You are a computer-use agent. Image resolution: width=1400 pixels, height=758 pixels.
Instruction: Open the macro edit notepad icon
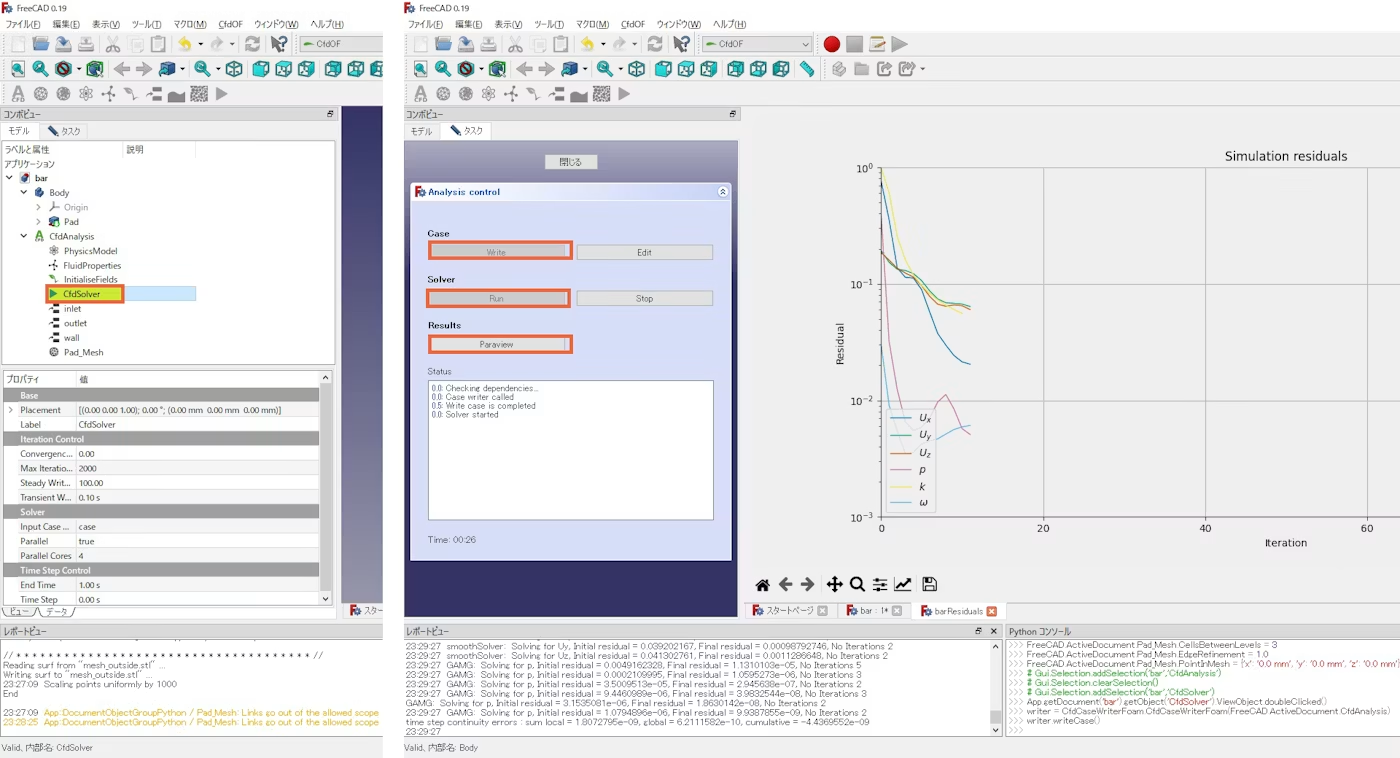(x=877, y=44)
